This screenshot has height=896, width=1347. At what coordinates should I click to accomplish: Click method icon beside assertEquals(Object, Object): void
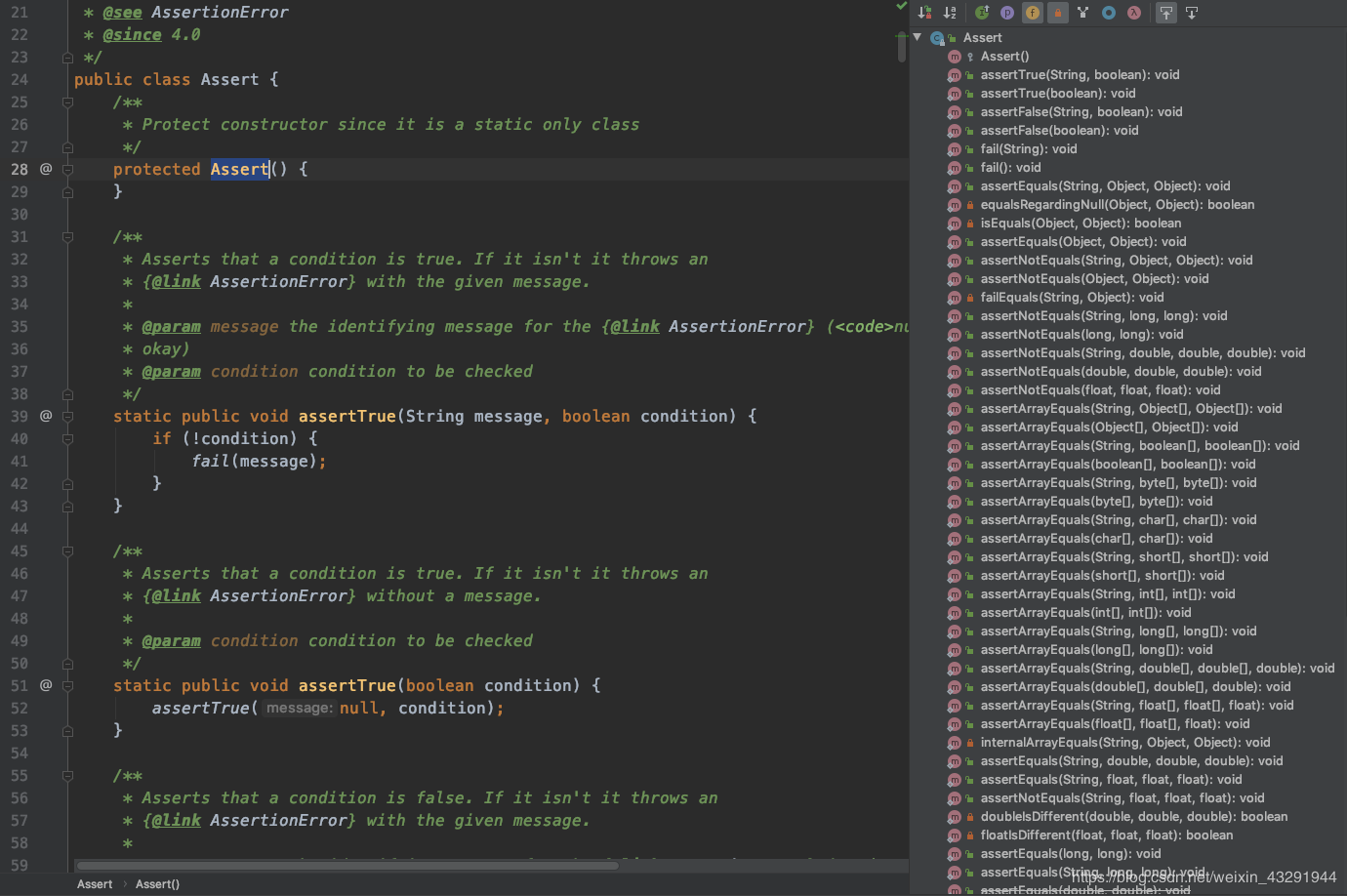[x=955, y=242]
